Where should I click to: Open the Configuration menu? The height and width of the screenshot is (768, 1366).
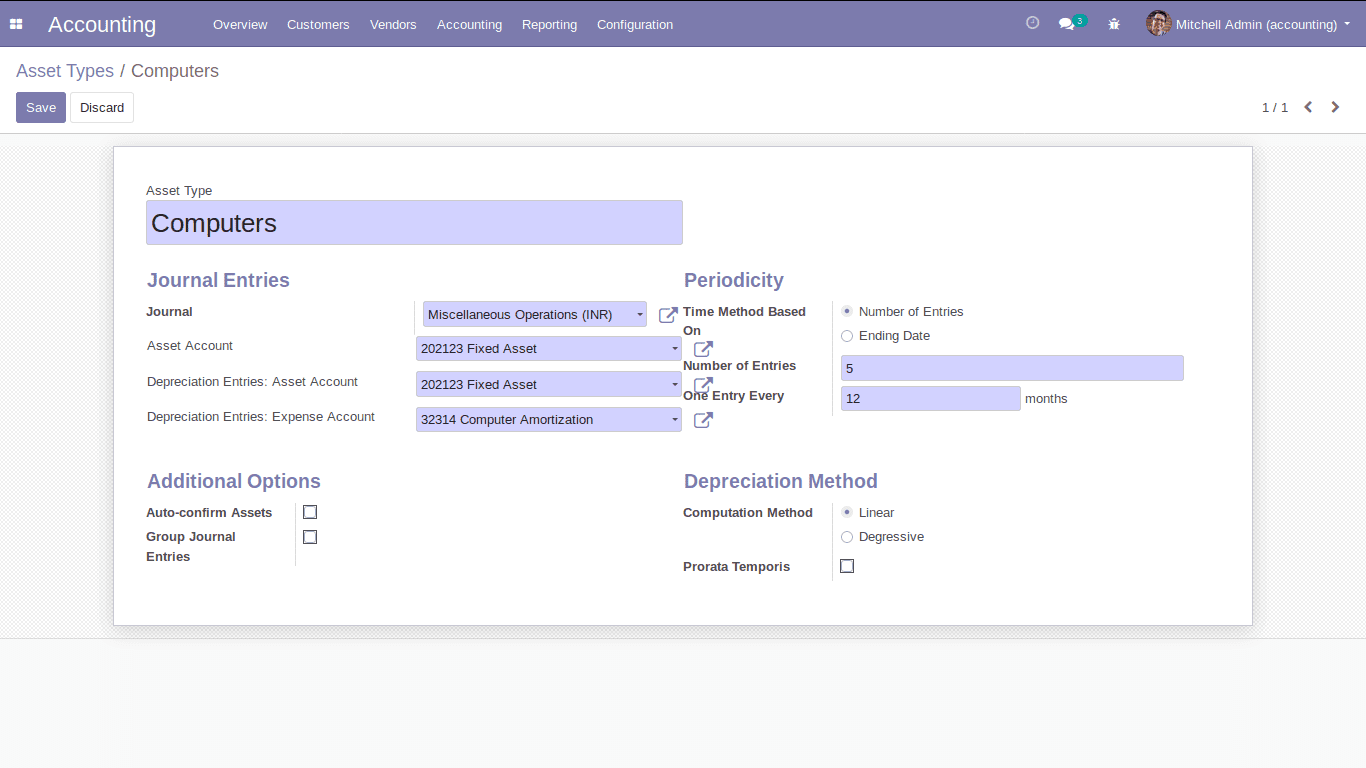635,24
